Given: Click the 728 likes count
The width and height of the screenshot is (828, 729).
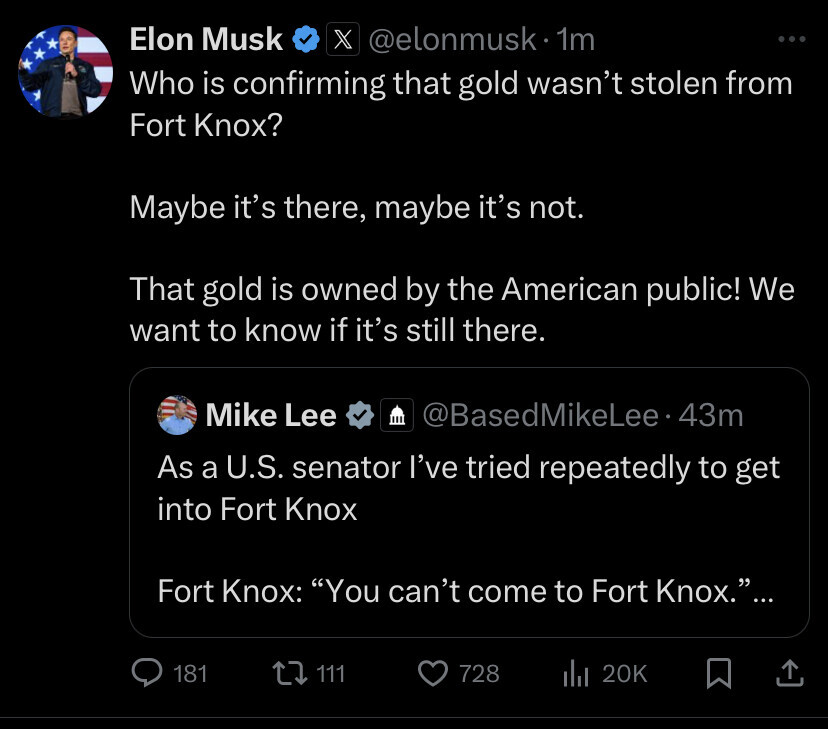Looking at the screenshot, I should pyautogui.click(x=479, y=674).
